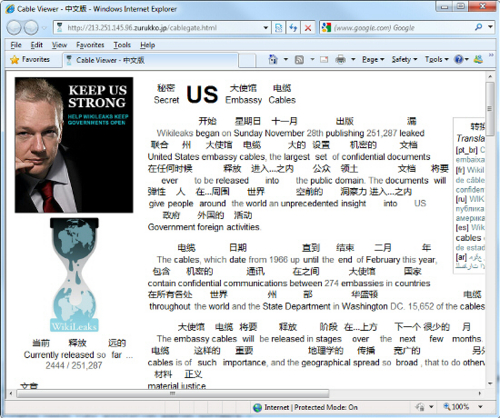Image resolution: width=500 pixels, height=418 pixels.
Task: Click the 100% zoom level button
Action: tap(456, 407)
